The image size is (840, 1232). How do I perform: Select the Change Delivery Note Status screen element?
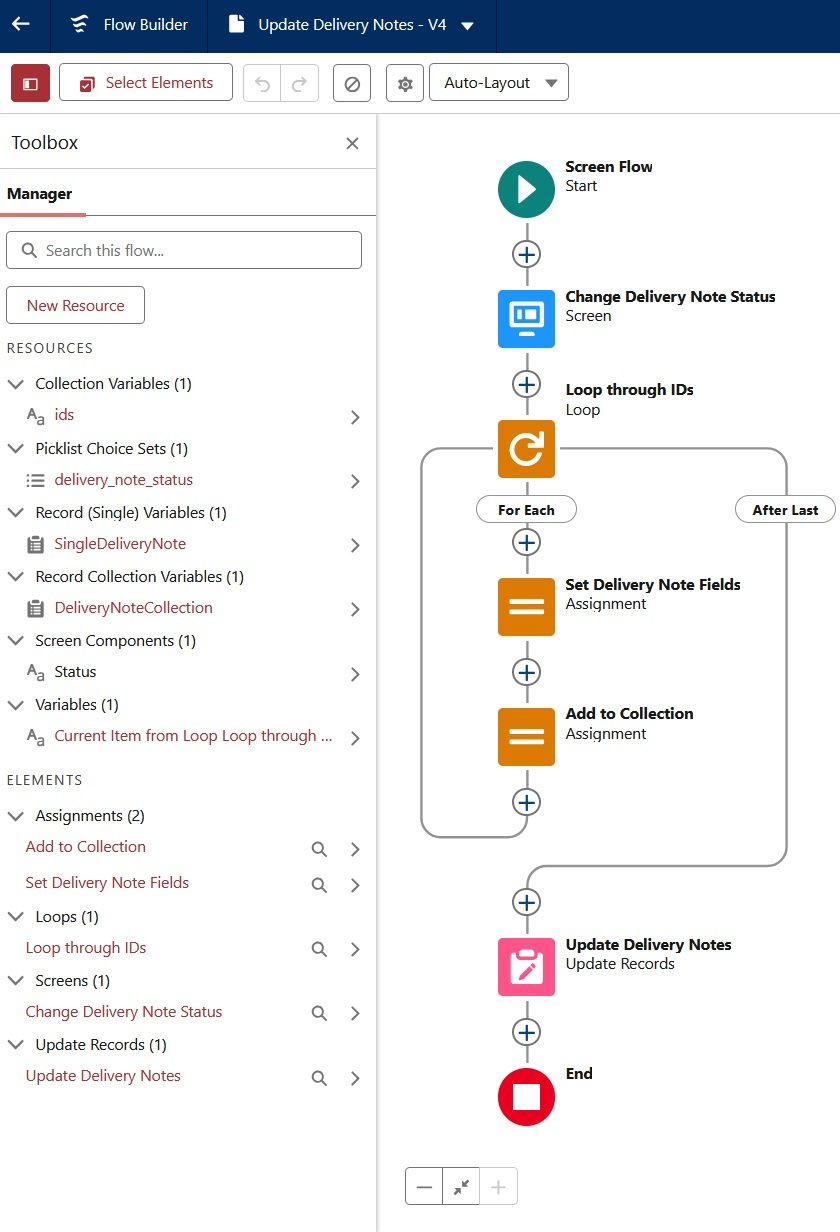[526, 319]
